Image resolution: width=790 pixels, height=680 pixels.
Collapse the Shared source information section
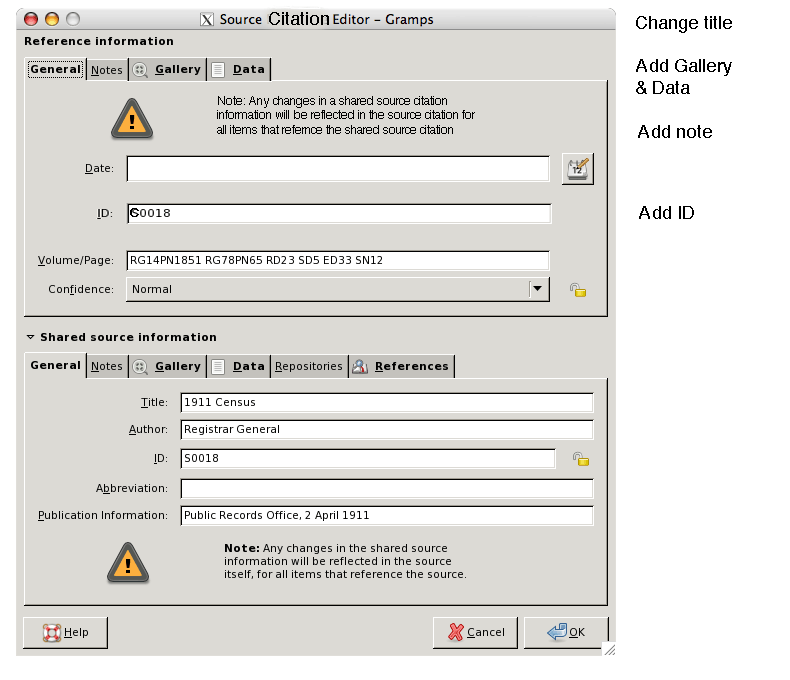[31, 337]
